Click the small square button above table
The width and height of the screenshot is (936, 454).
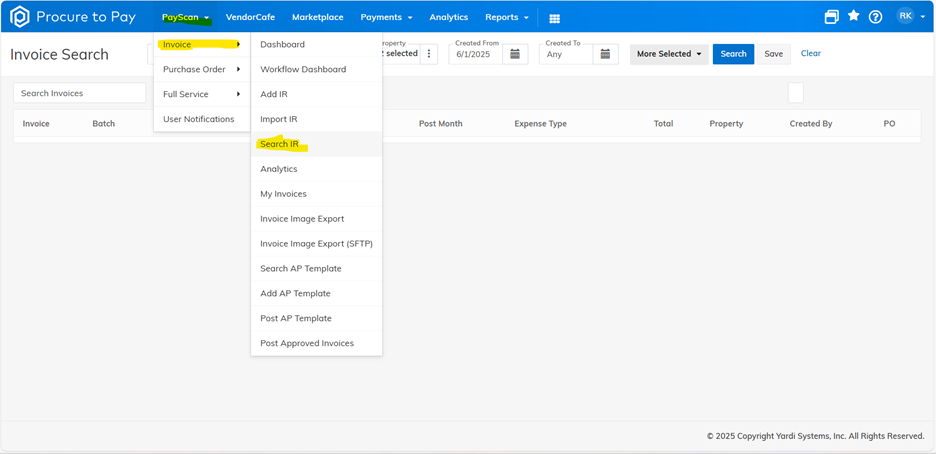coord(796,93)
